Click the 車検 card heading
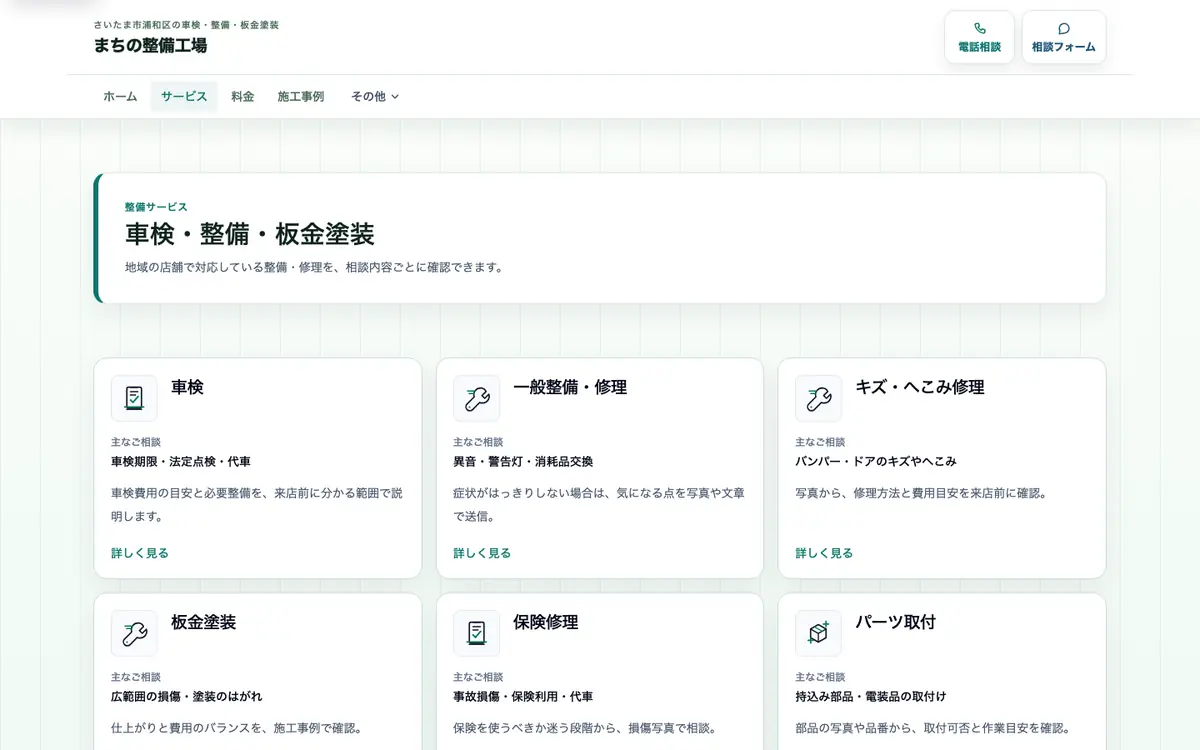1200x750 pixels. (x=187, y=387)
